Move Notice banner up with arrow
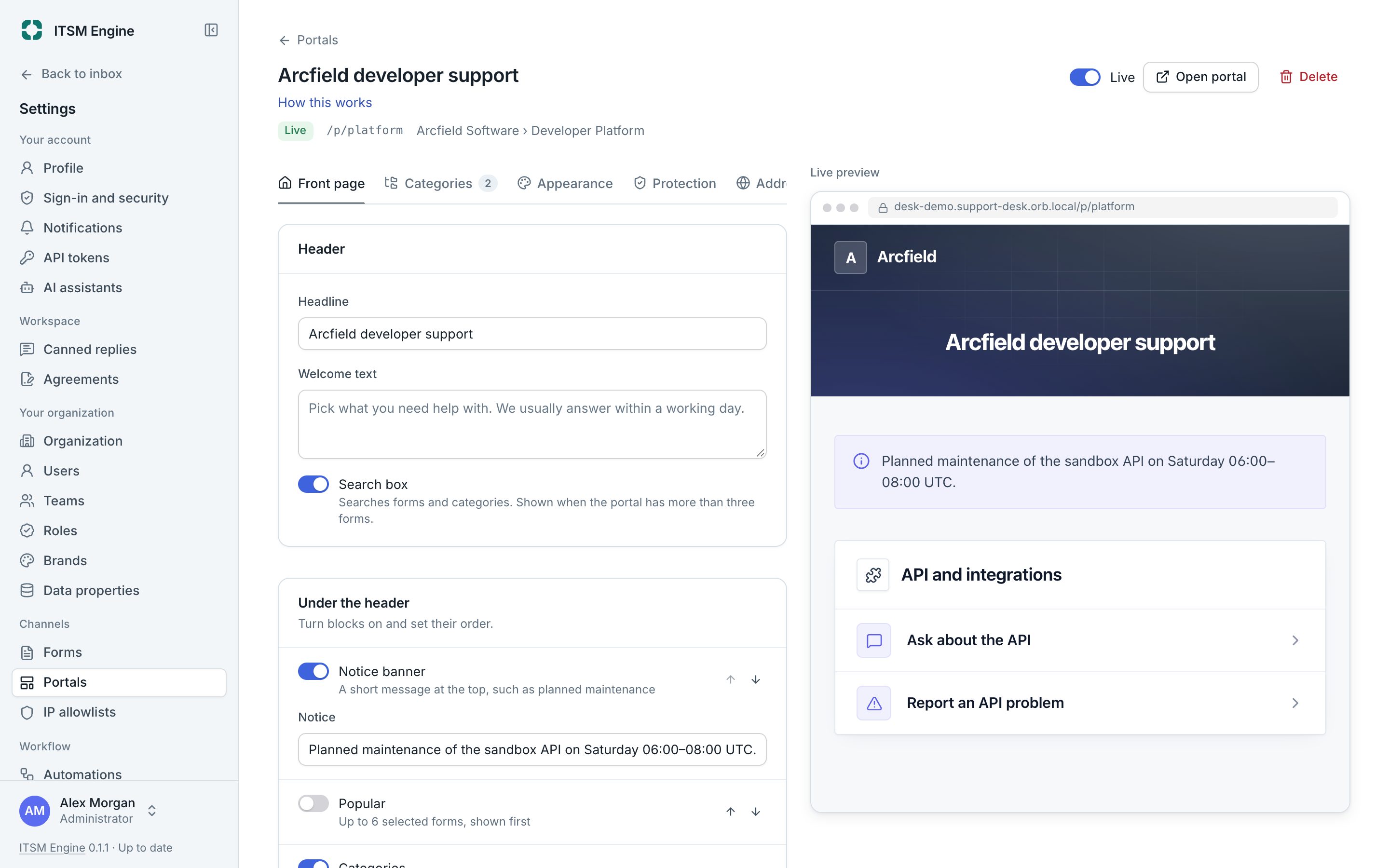This screenshot has height=868, width=1389. click(730, 679)
